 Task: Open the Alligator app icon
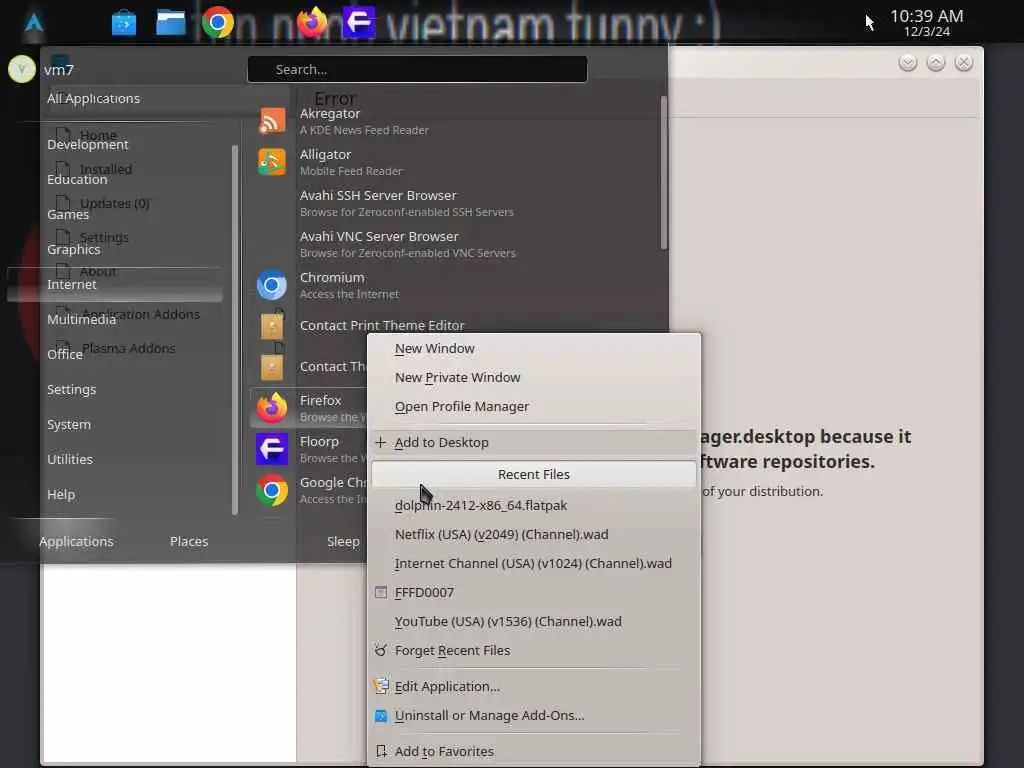pos(272,162)
